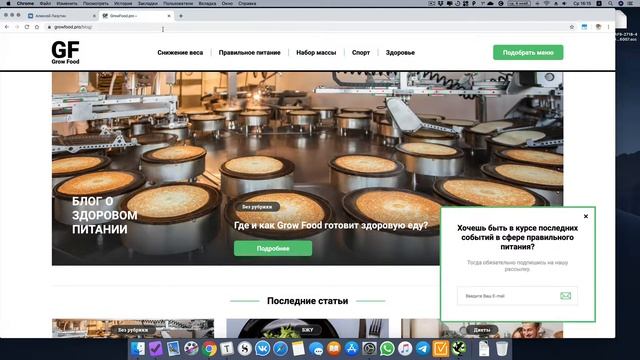Image resolution: width=640 pixels, height=360 pixels.
Task: Open the История menu
Action: [x=123, y=3]
